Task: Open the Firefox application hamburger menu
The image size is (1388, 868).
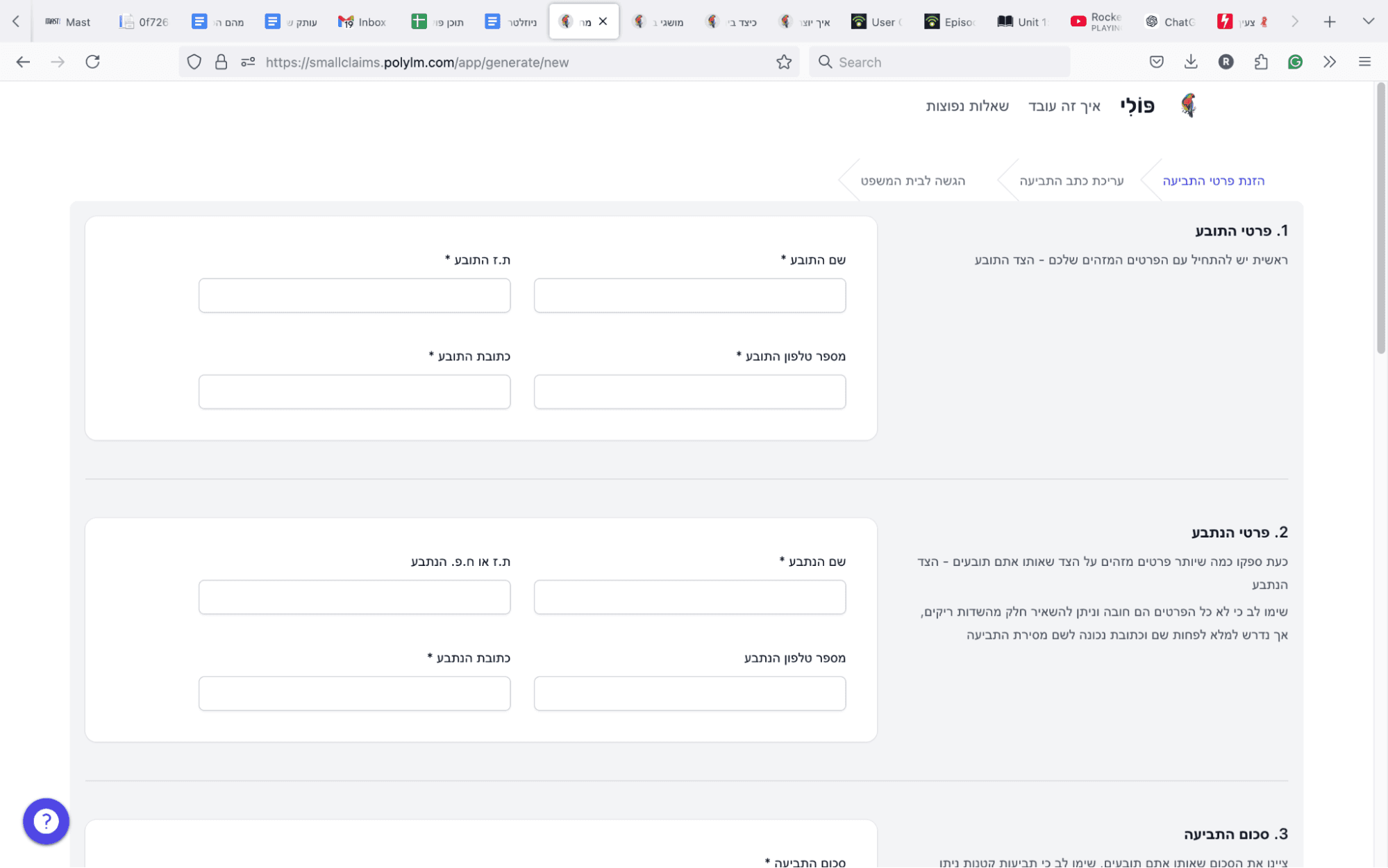Action: click(1364, 62)
